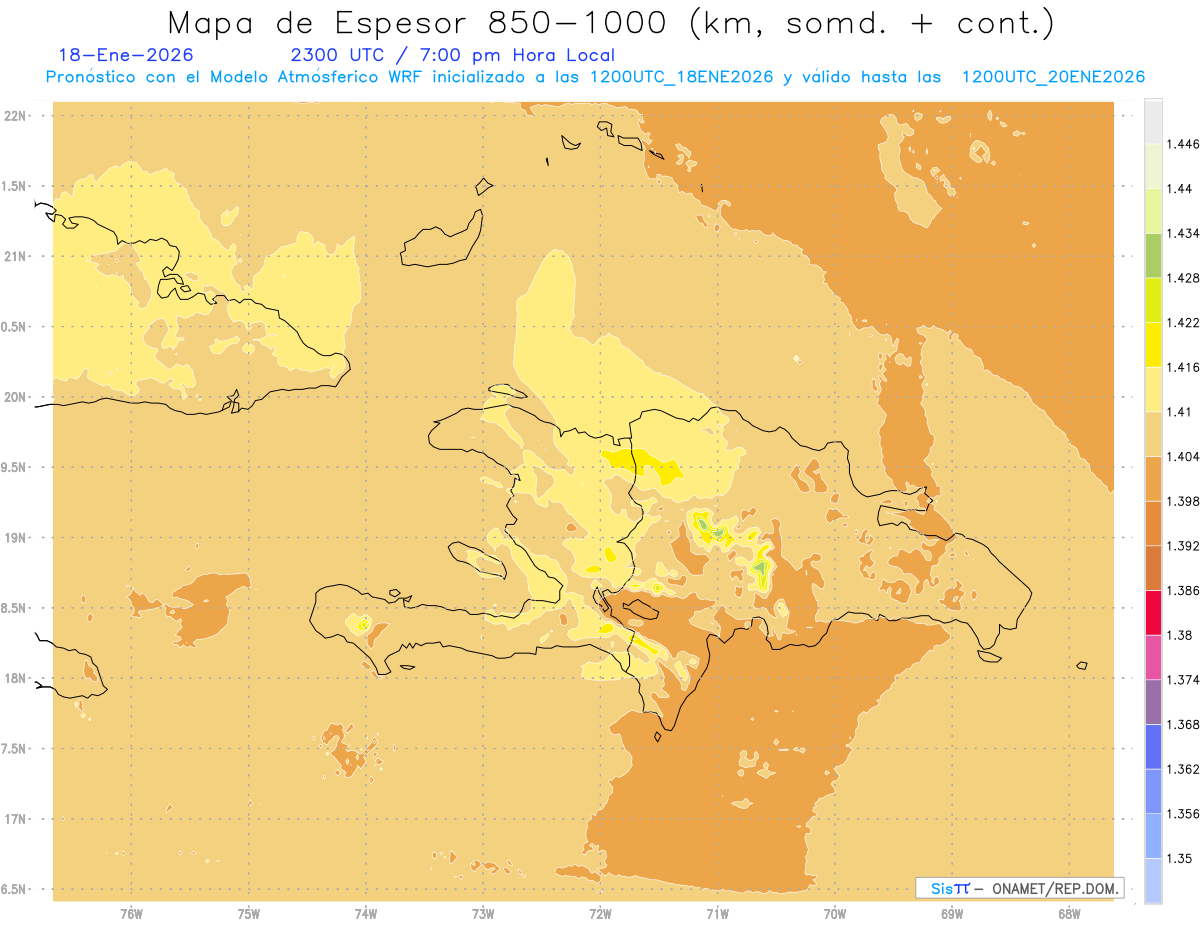Click the '72W' longitude label
1200x927 pixels.
click(x=600, y=914)
